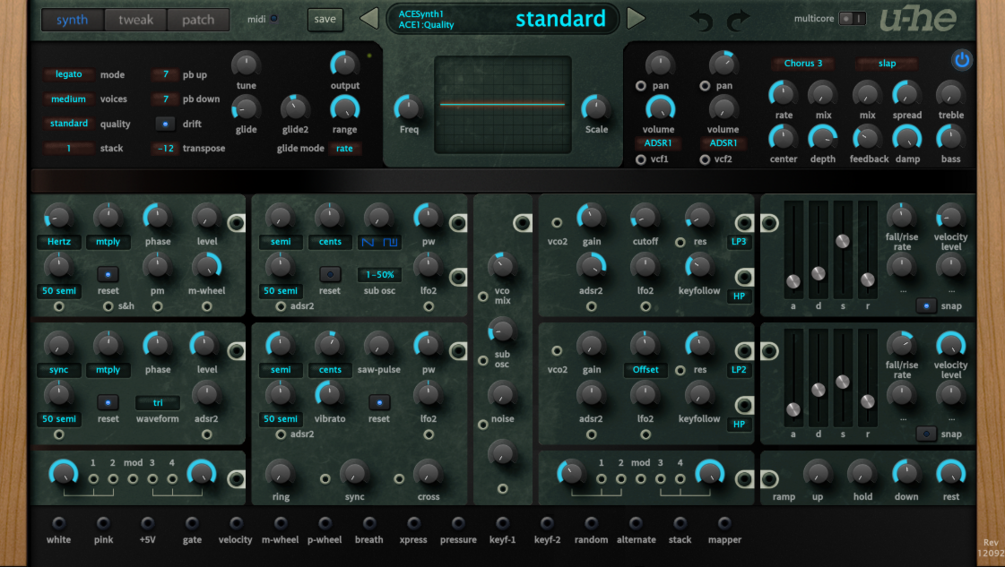
Task: Toggle the tri waveform LFO reset button
Action: point(108,402)
